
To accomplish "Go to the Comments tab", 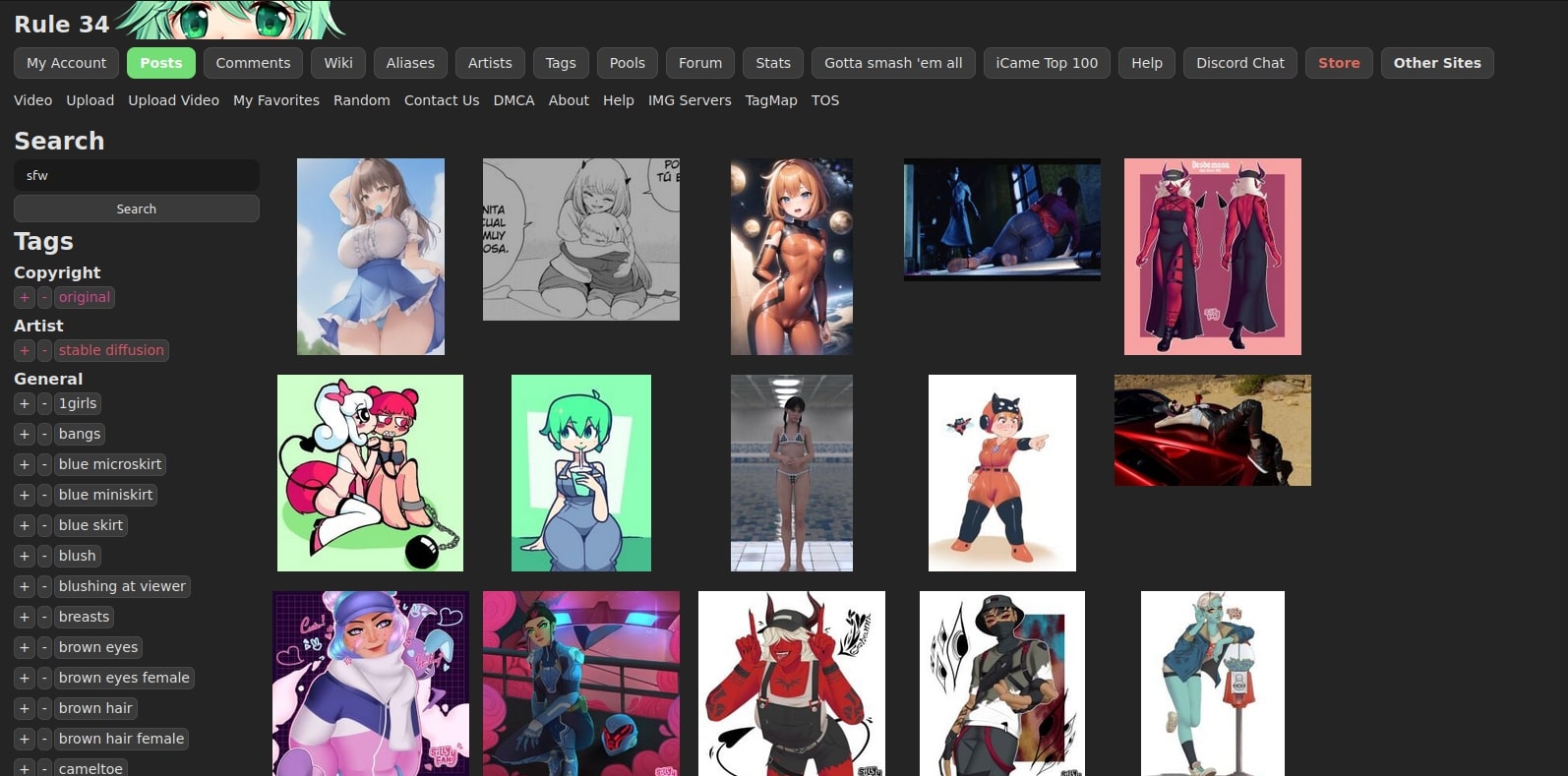I will tap(253, 63).
